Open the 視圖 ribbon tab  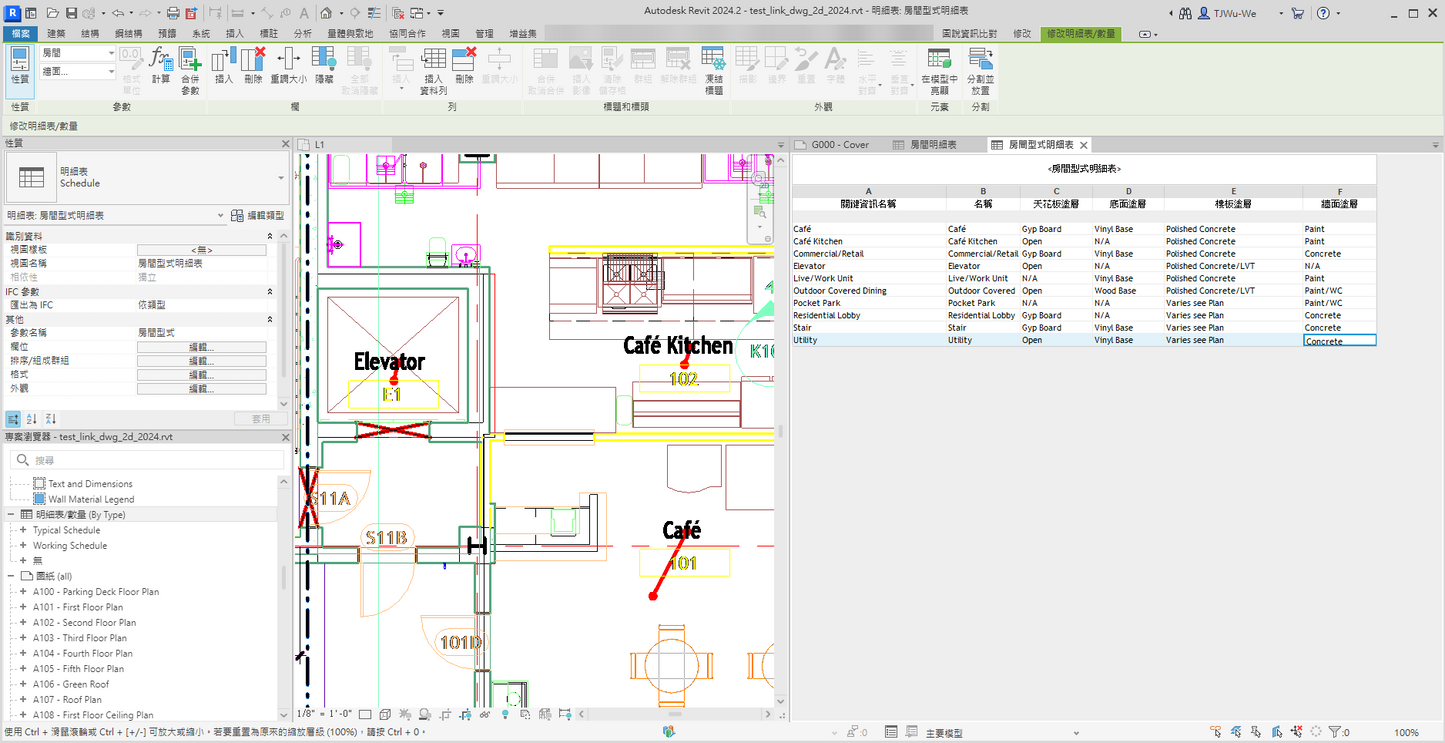(450, 33)
